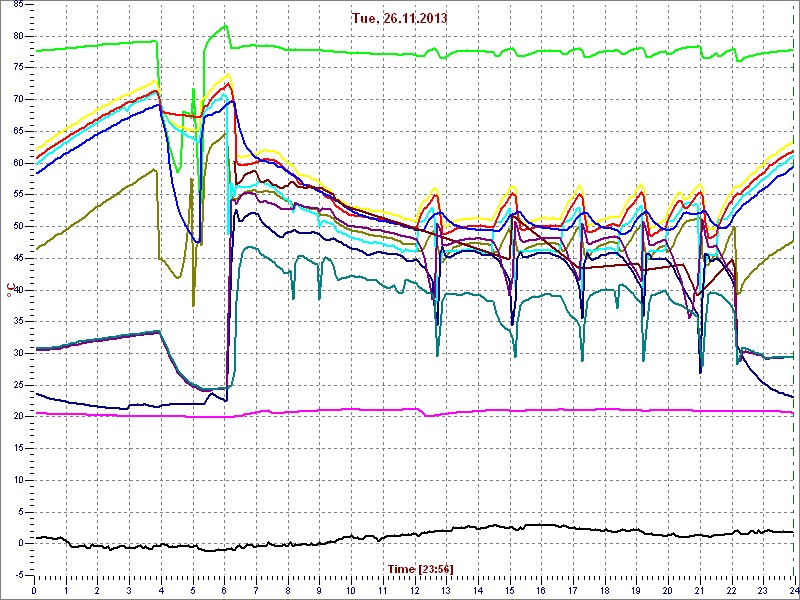Click the "°C" y-axis unit label
The width and height of the screenshot is (800, 600).
coord(9,289)
